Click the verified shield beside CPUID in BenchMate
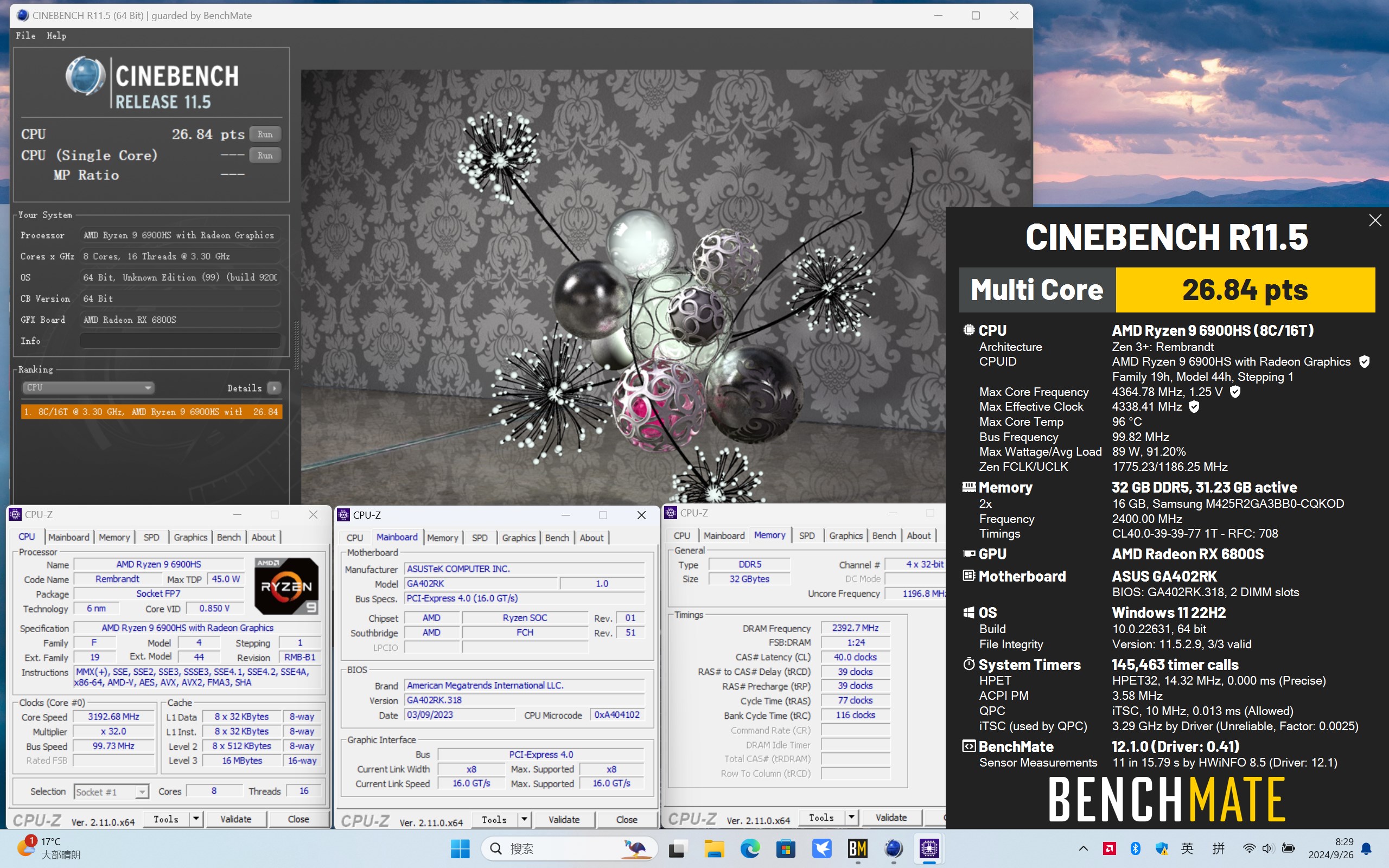 coord(1365,362)
